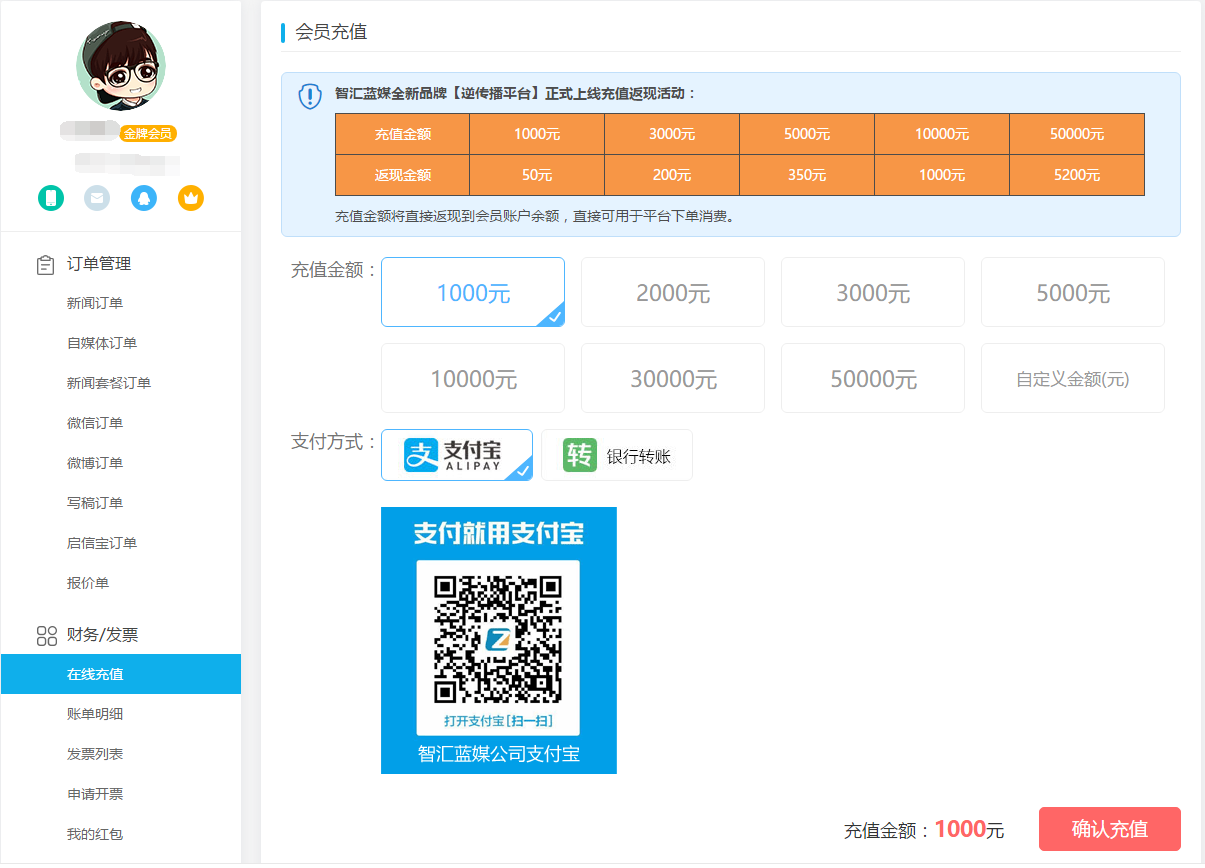The image size is (1205, 868).
Task: Open 微信订单 in sidebar
Action: coord(95,423)
